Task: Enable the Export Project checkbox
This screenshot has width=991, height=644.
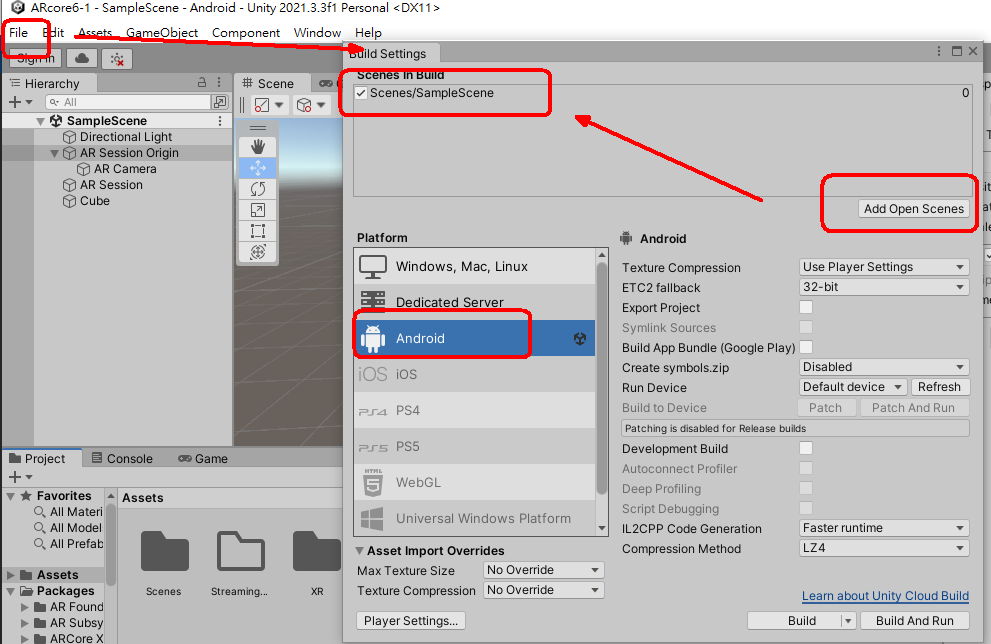Action: click(806, 307)
